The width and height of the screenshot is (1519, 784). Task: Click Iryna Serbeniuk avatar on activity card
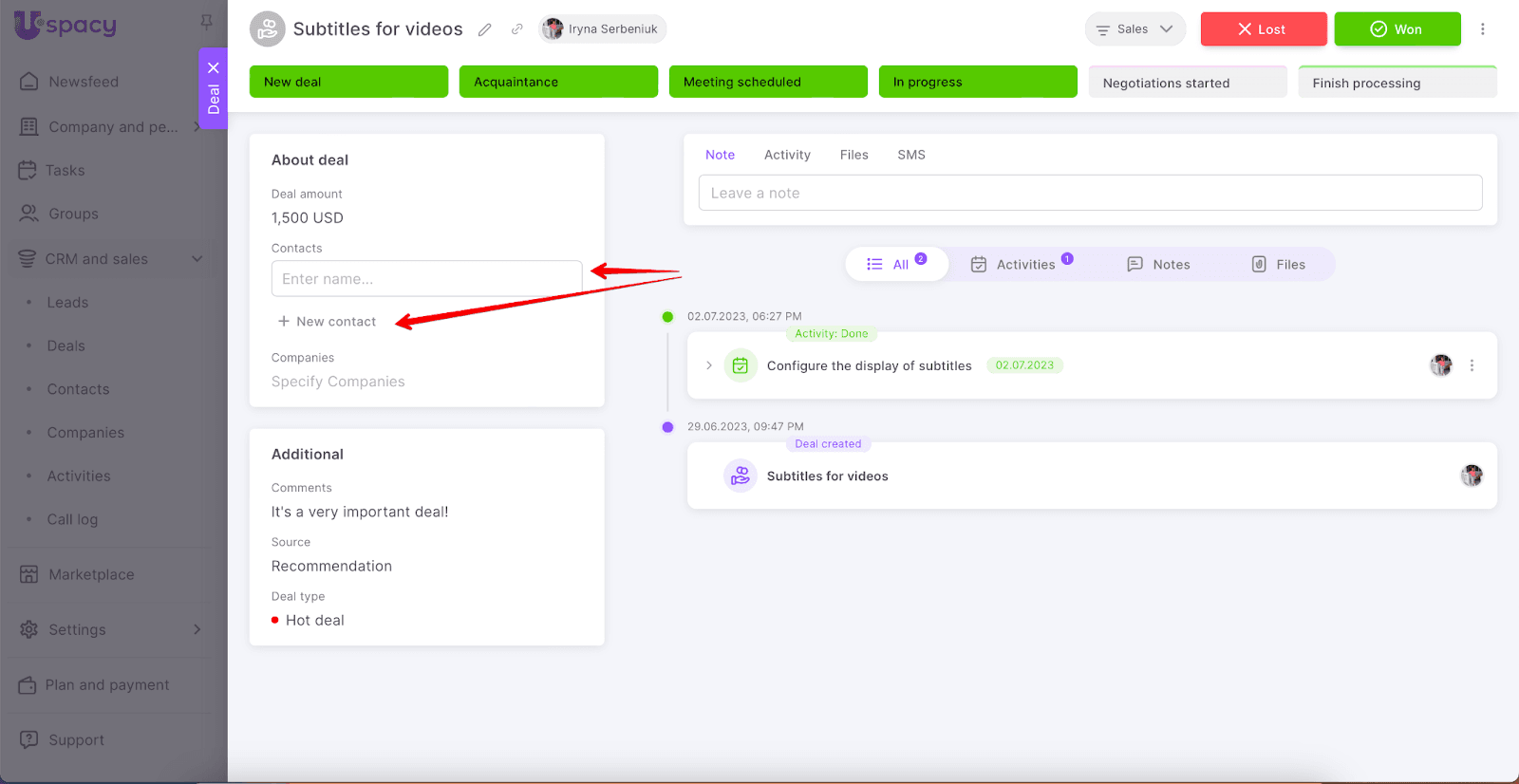tap(1441, 365)
